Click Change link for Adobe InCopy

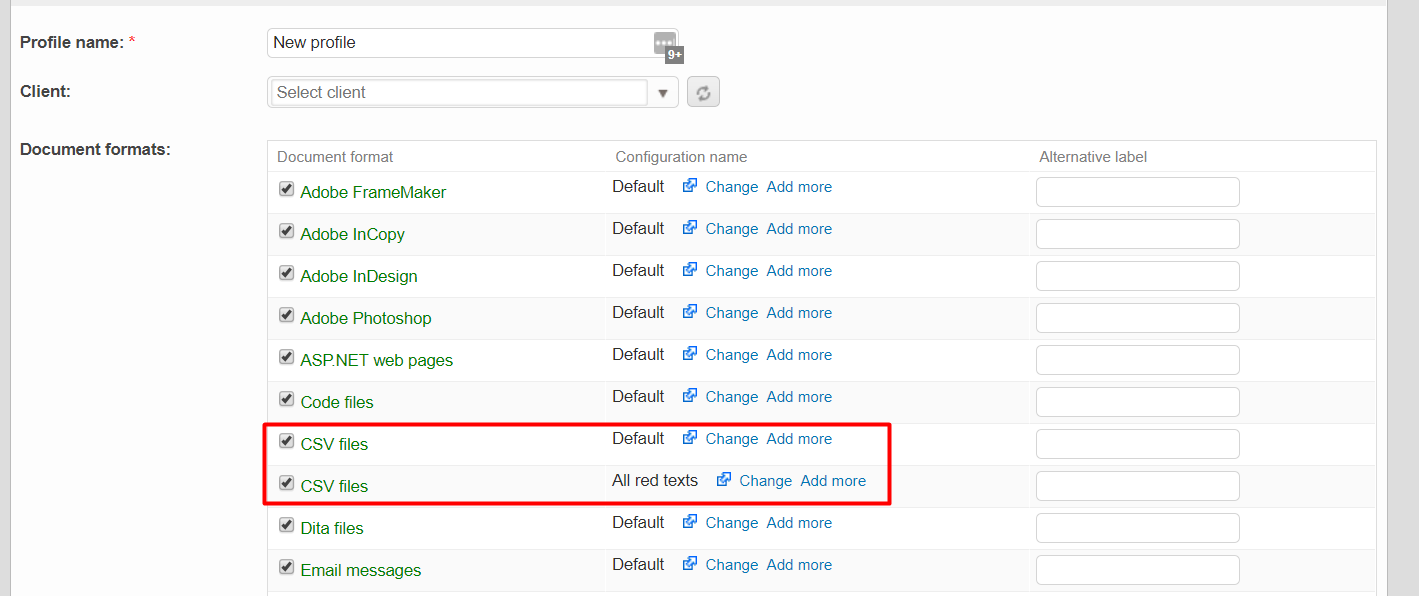731,229
